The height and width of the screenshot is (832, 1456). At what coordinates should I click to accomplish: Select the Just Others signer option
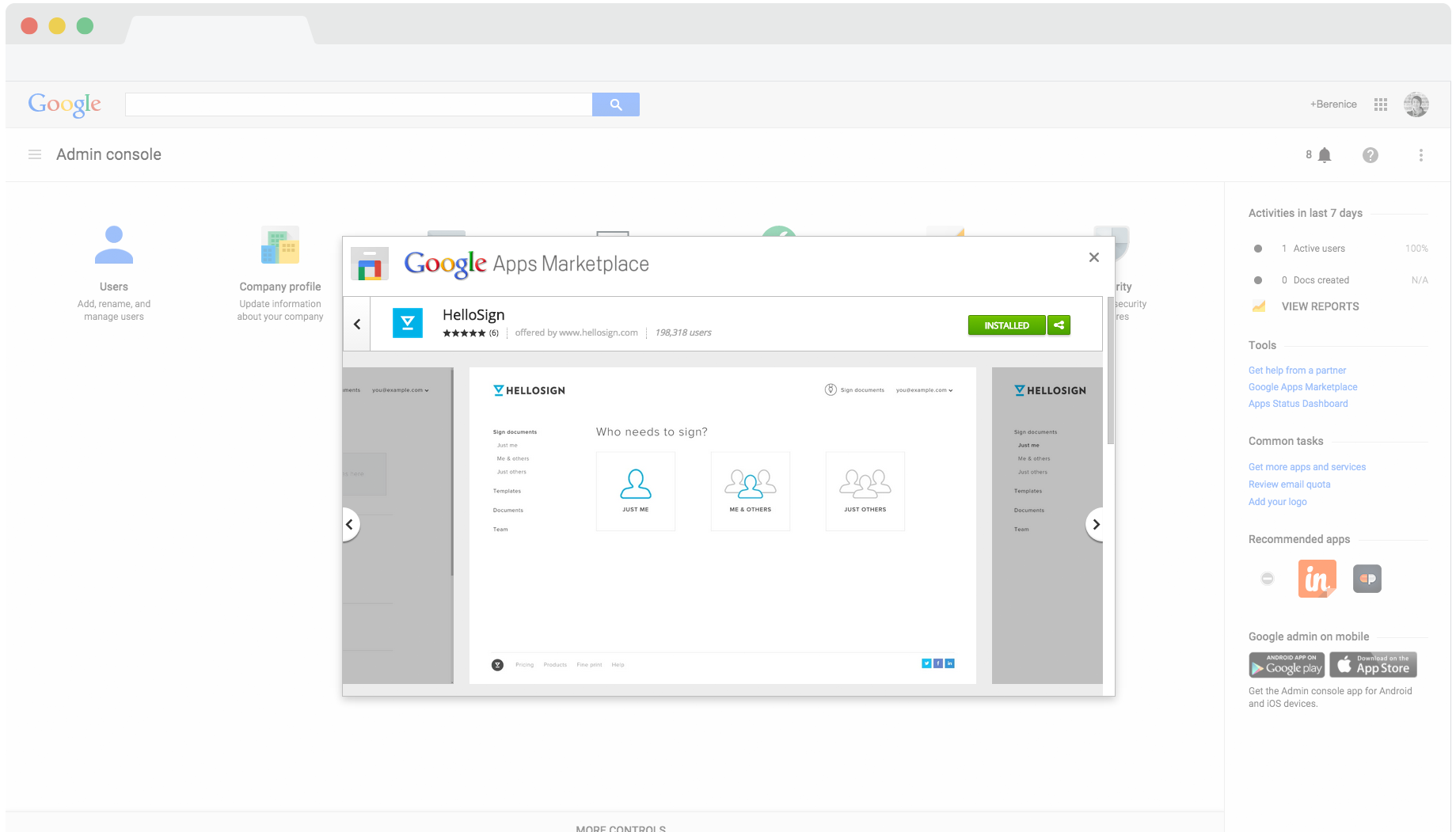865,491
